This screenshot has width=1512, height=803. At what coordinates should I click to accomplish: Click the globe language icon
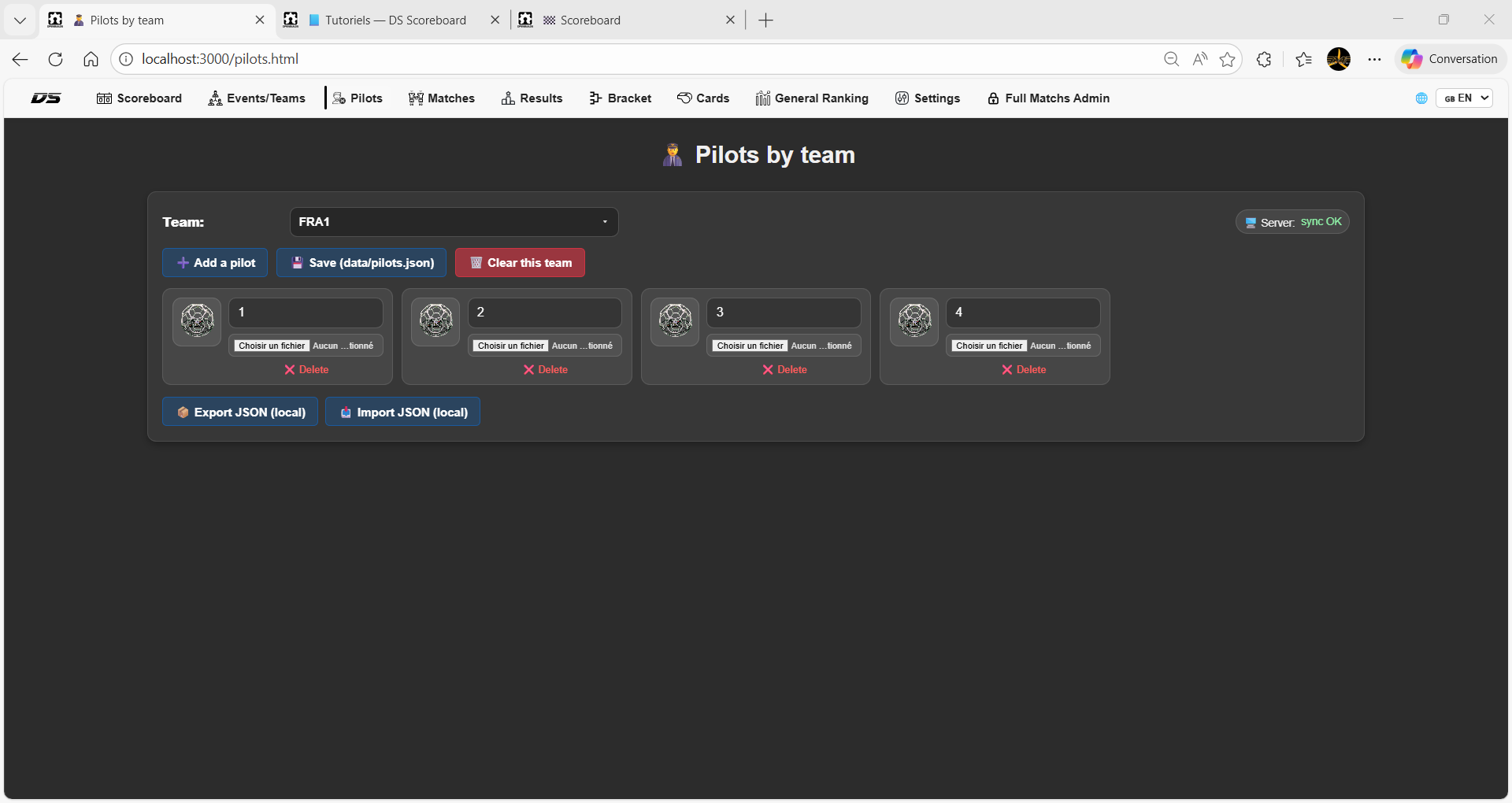coord(1421,98)
